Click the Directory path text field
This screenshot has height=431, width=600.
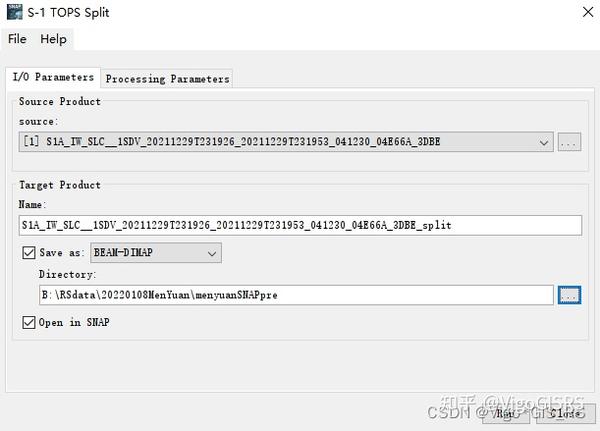point(295,295)
